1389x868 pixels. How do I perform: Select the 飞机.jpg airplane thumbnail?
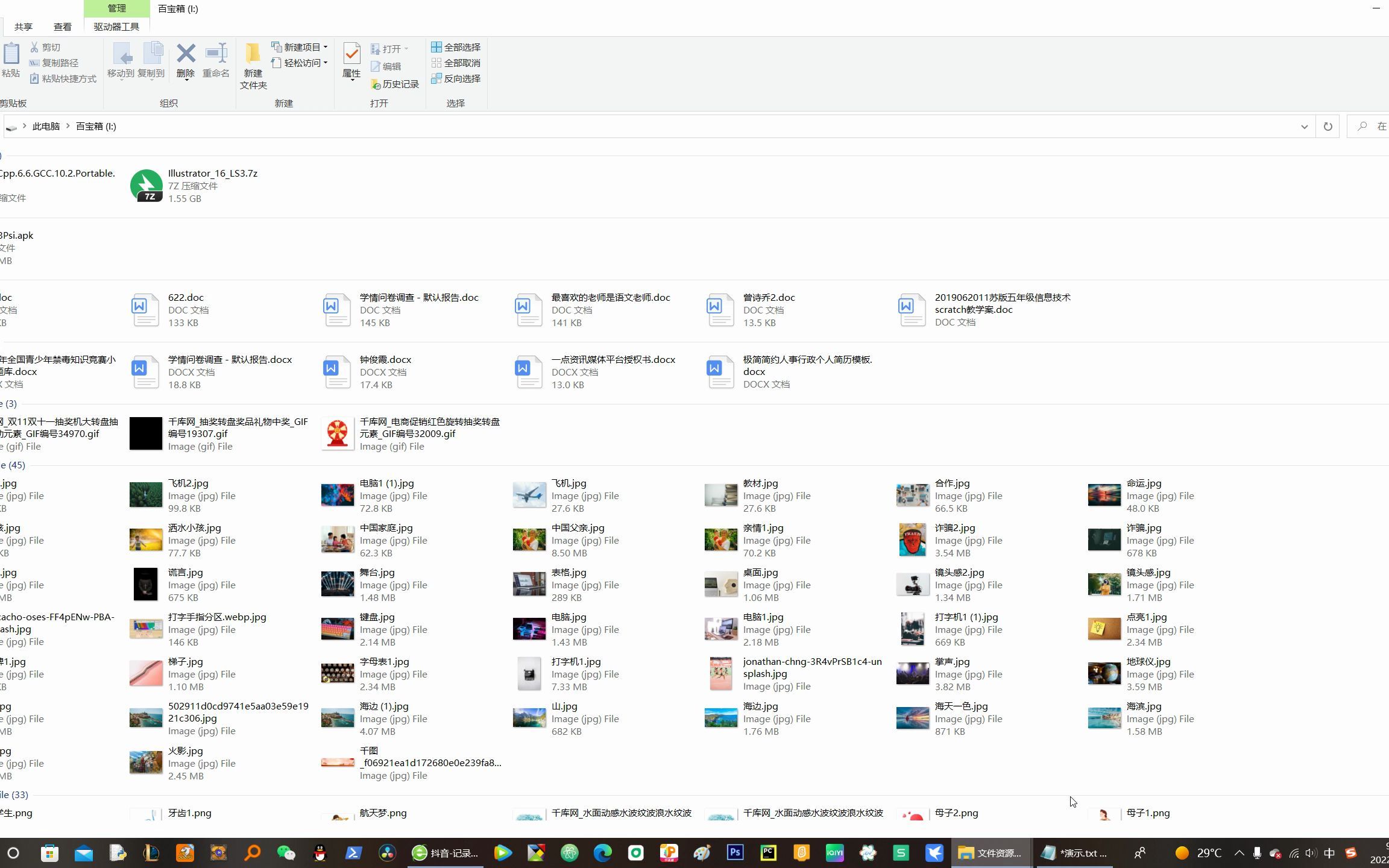point(529,495)
